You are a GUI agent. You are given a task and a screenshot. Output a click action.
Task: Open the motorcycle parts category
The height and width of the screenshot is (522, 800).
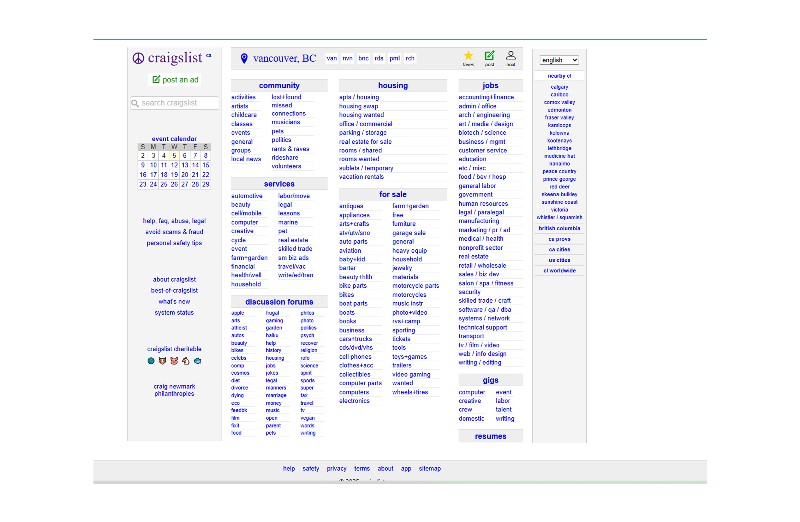tap(416, 286)
